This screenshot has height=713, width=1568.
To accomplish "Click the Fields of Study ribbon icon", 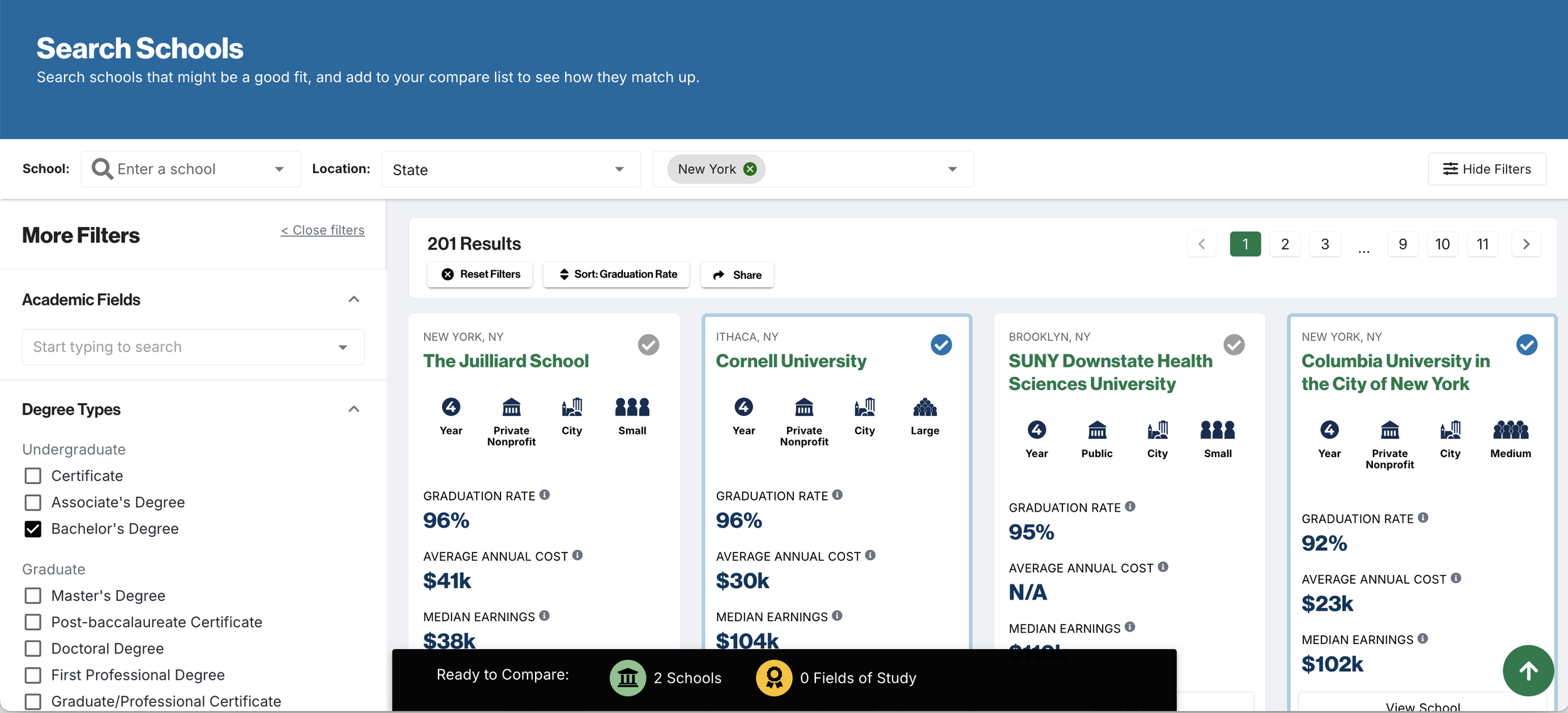I will [x=774, y=678].
